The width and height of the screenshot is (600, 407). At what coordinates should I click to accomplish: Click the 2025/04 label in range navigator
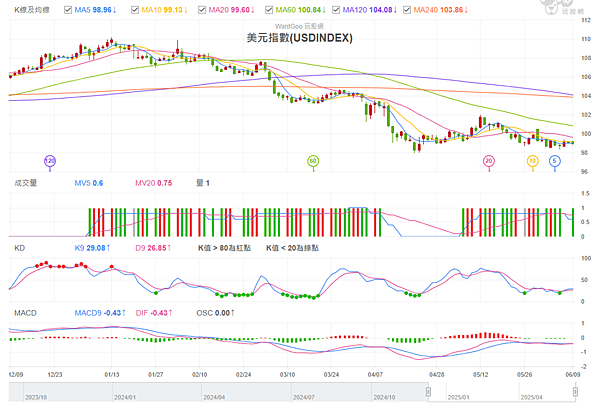(531, 397)
